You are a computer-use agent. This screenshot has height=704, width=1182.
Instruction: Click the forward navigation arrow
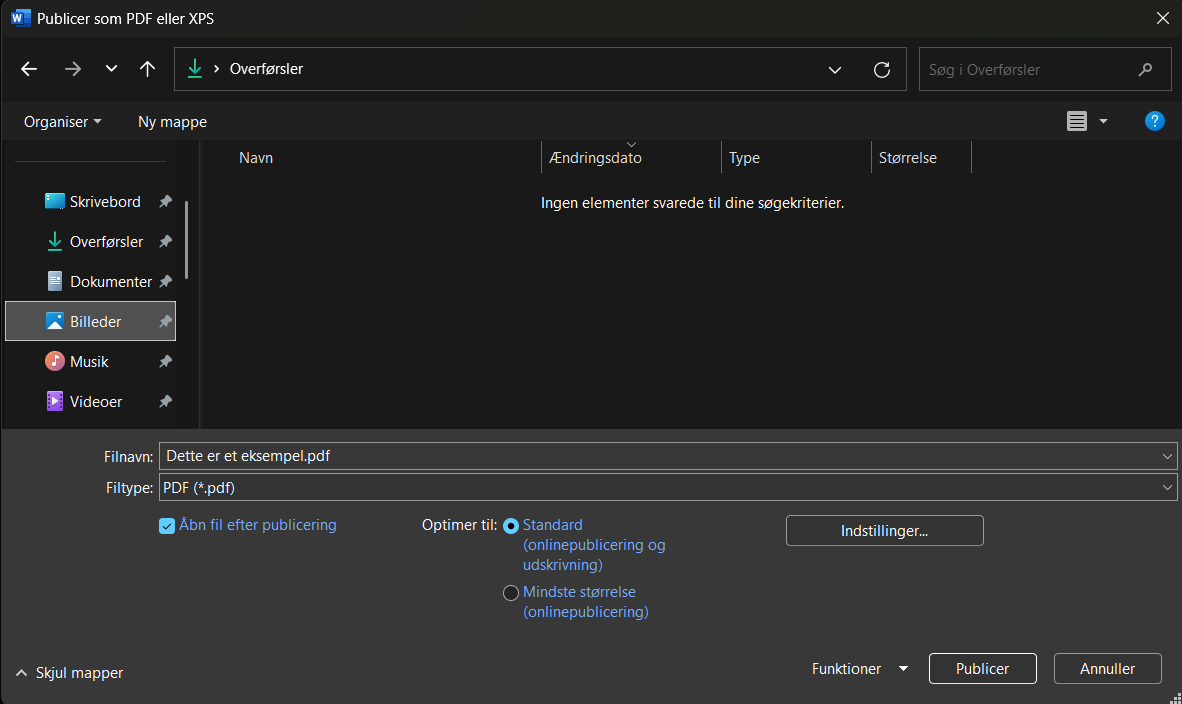[x=72, y=69]
